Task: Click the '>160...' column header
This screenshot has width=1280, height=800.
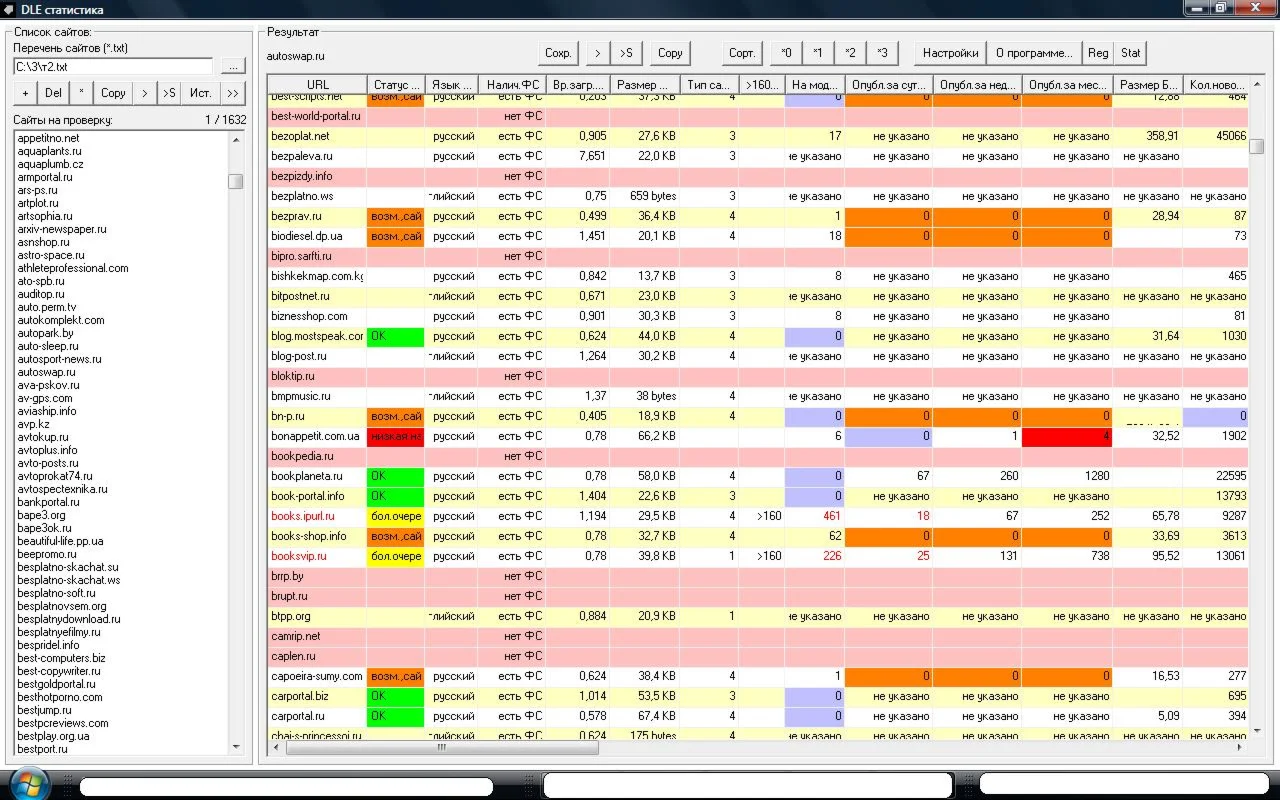Action: (762, 85)
